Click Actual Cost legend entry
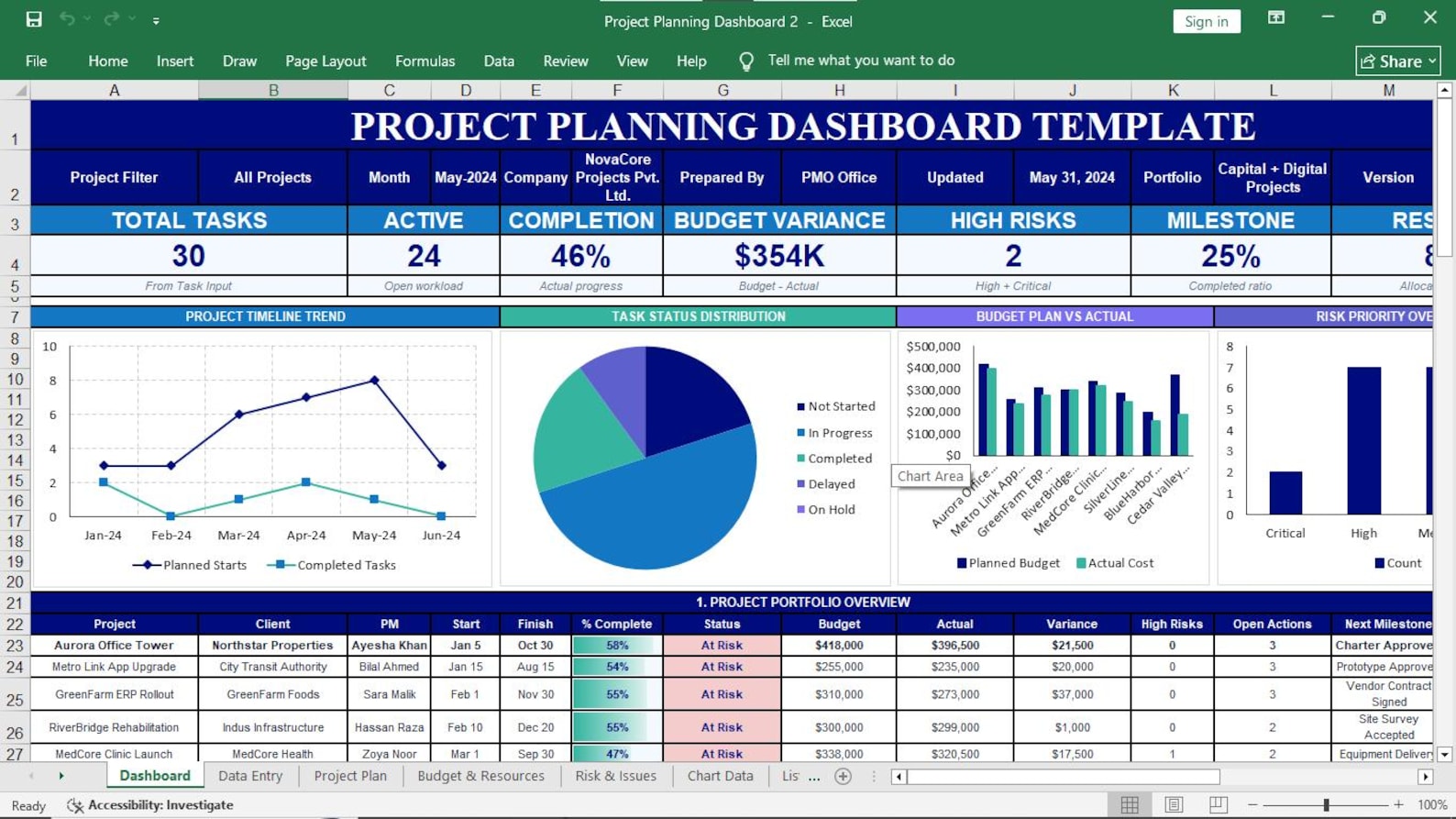This screenshot has width=1456, height=819. click(x=1115, y=563)
